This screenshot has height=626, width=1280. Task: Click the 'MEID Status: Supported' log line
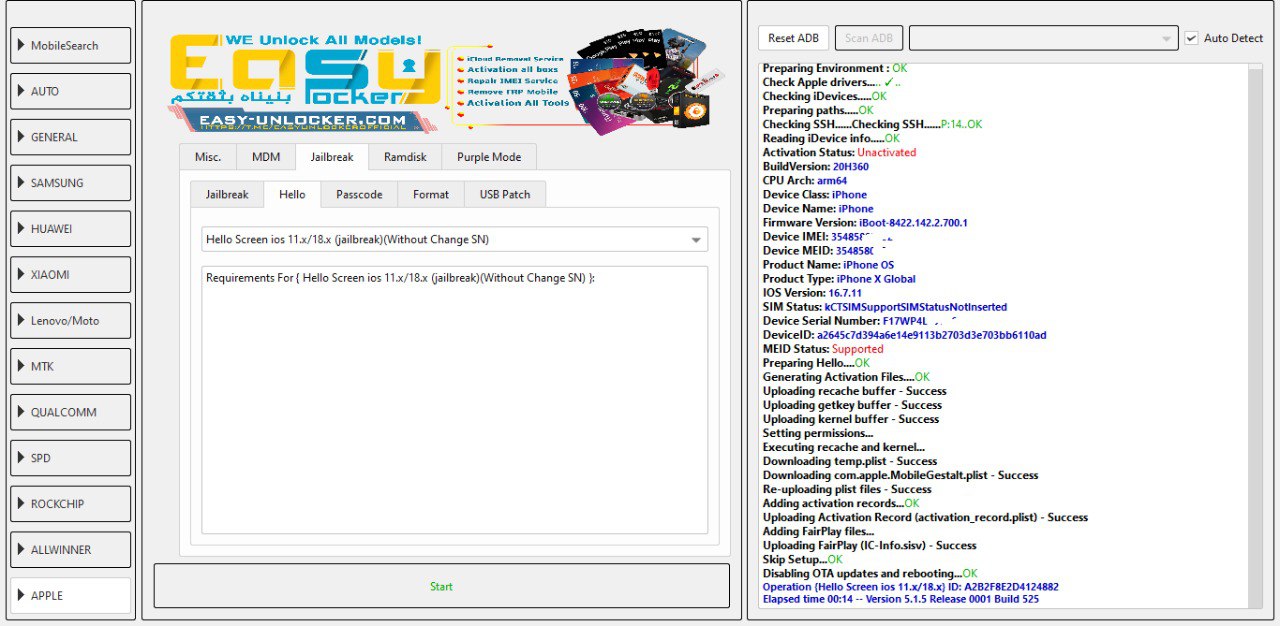(823, 349)
